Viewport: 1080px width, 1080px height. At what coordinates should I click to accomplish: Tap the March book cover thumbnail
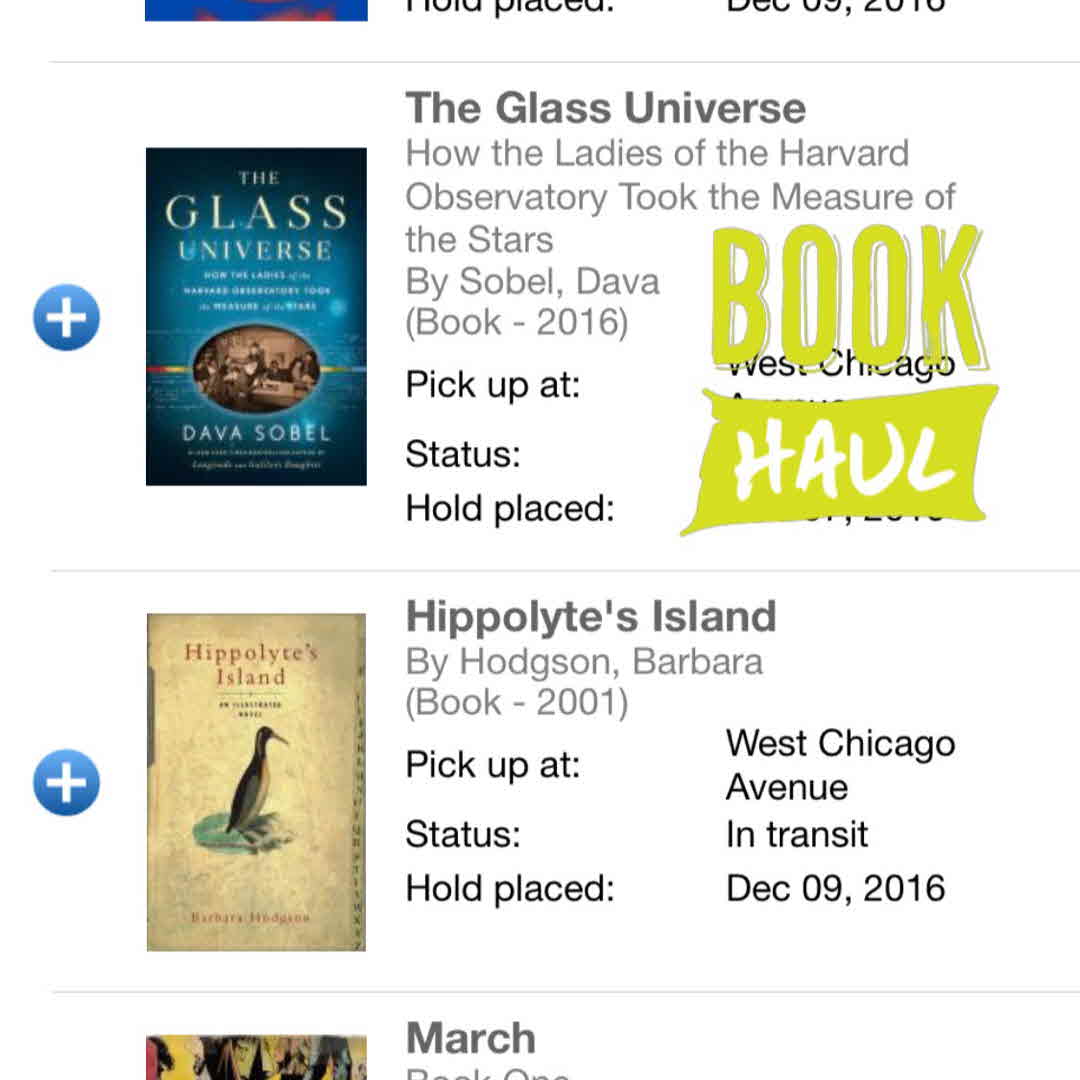coord(256,1058)
